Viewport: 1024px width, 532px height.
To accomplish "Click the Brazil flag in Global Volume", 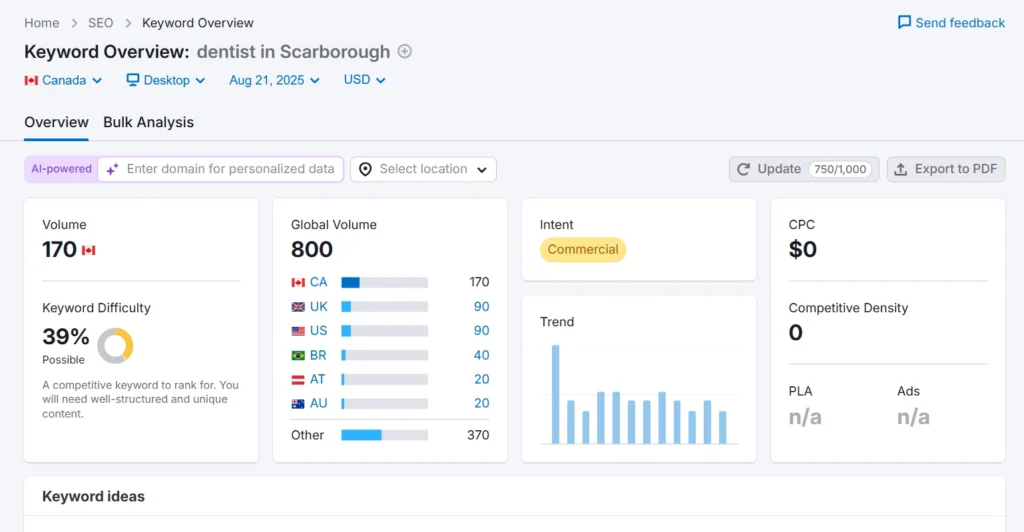I will click(x=298, y=355).
